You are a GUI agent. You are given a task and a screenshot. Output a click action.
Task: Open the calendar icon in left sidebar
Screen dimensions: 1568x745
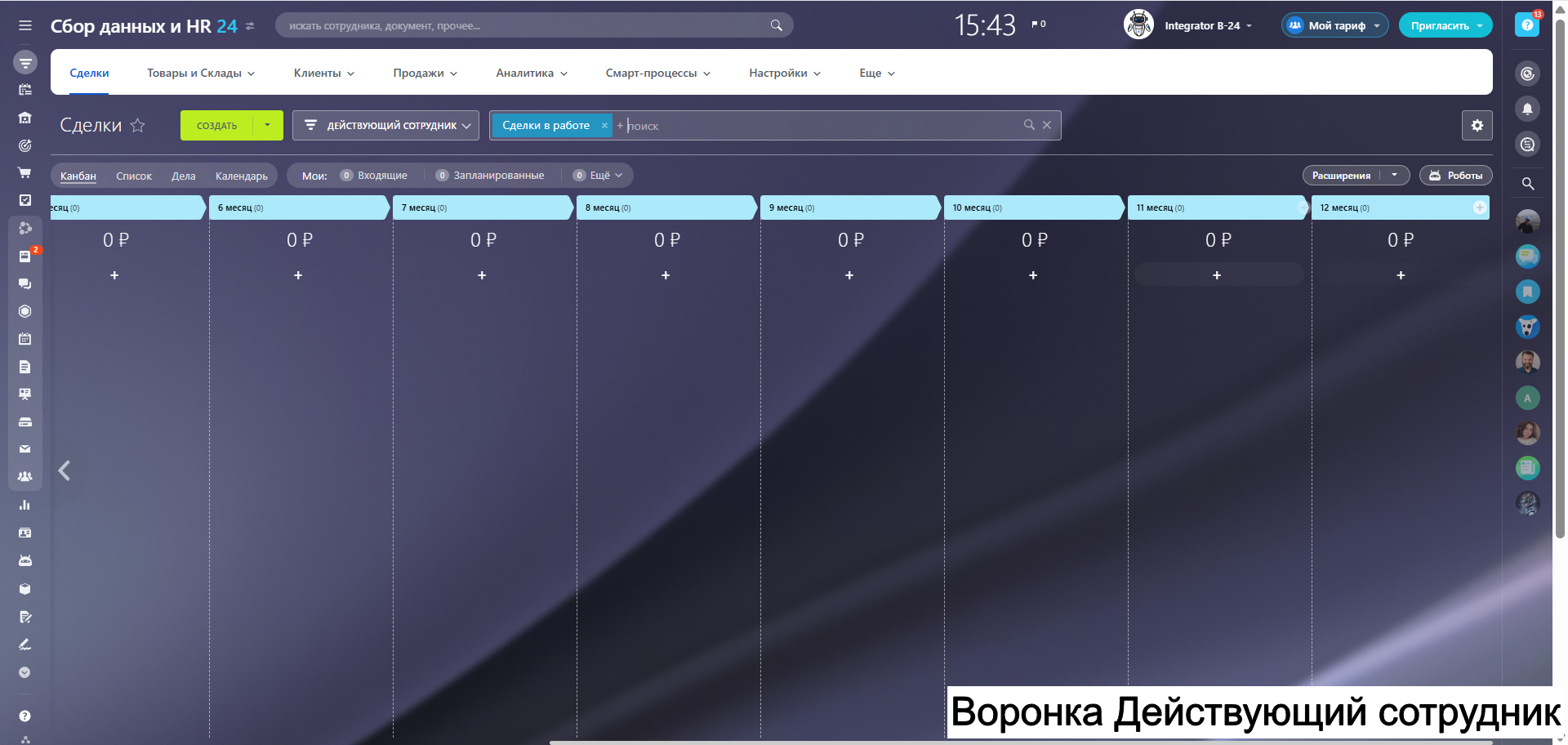click(x=25, y=338)
